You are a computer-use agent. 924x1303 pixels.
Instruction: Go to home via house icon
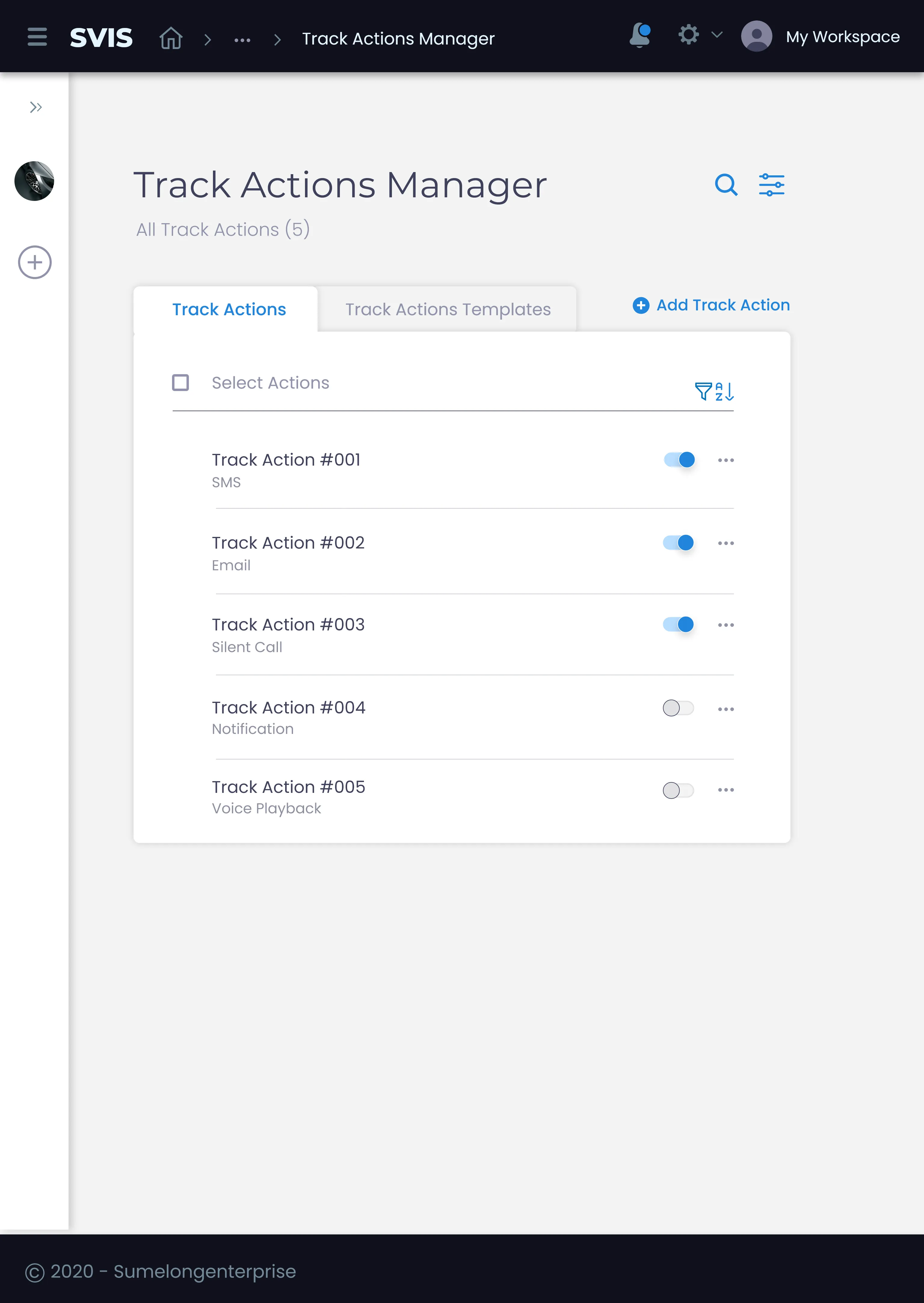click(x=171, y=38)
